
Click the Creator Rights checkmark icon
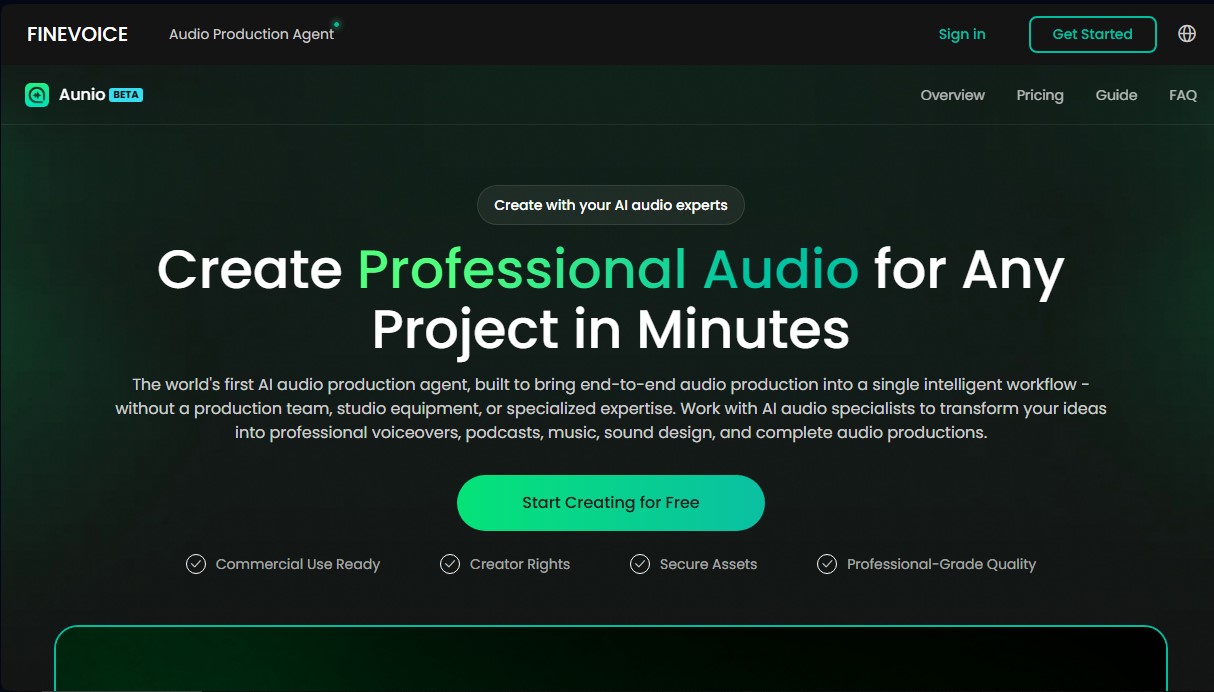(450, 564)
